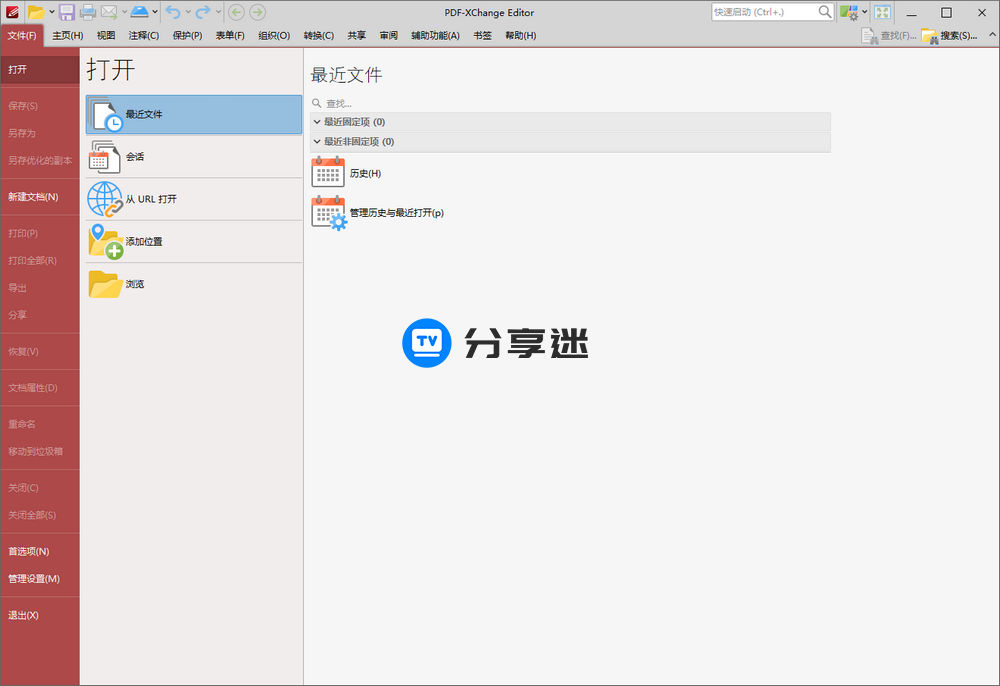Open the 浏览 (Browse) folder icon
This screenshot has height=686, width=1000.
click(x=107, y=283)
